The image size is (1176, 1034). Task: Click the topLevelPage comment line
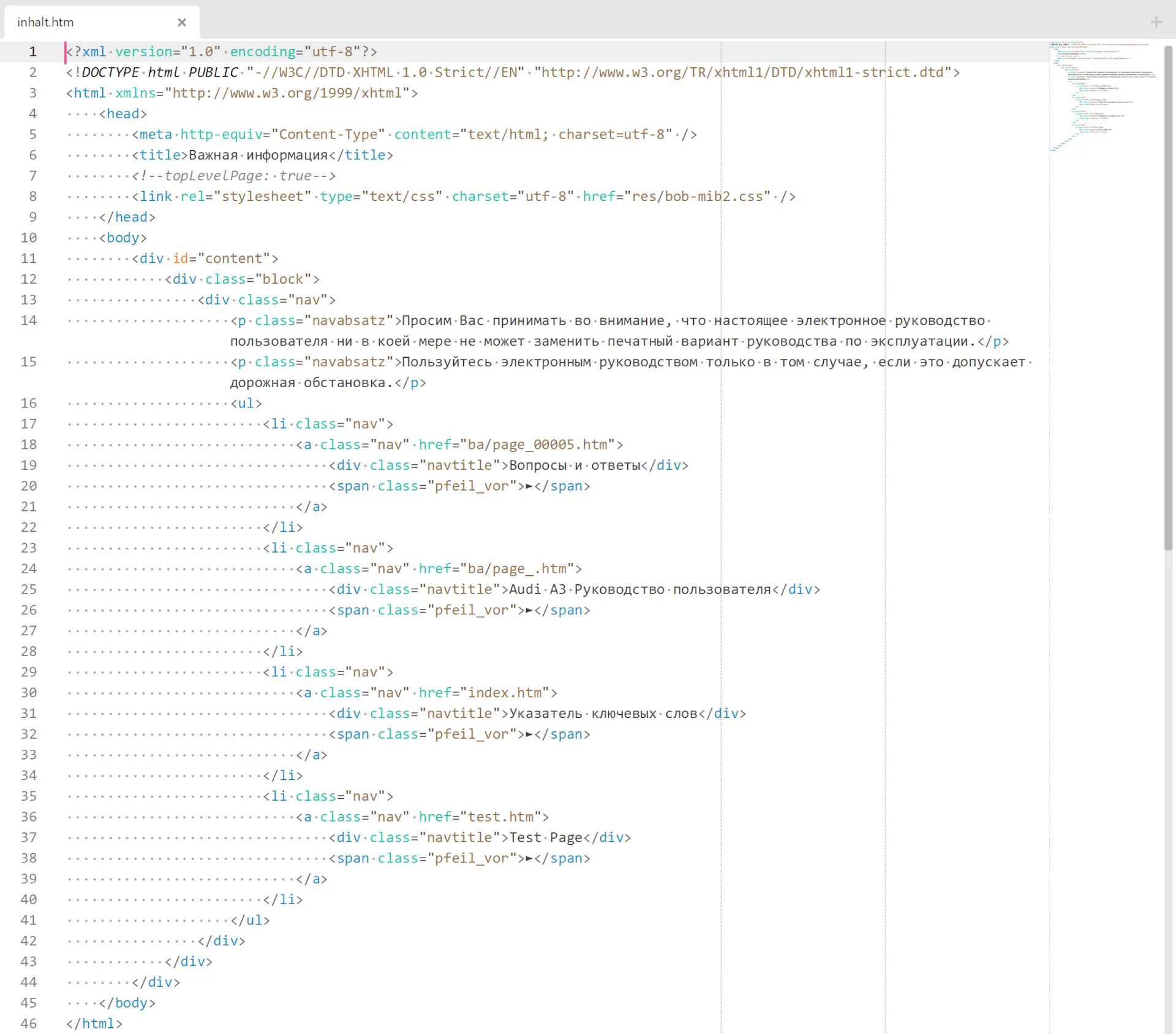click(x=234, y=176)
